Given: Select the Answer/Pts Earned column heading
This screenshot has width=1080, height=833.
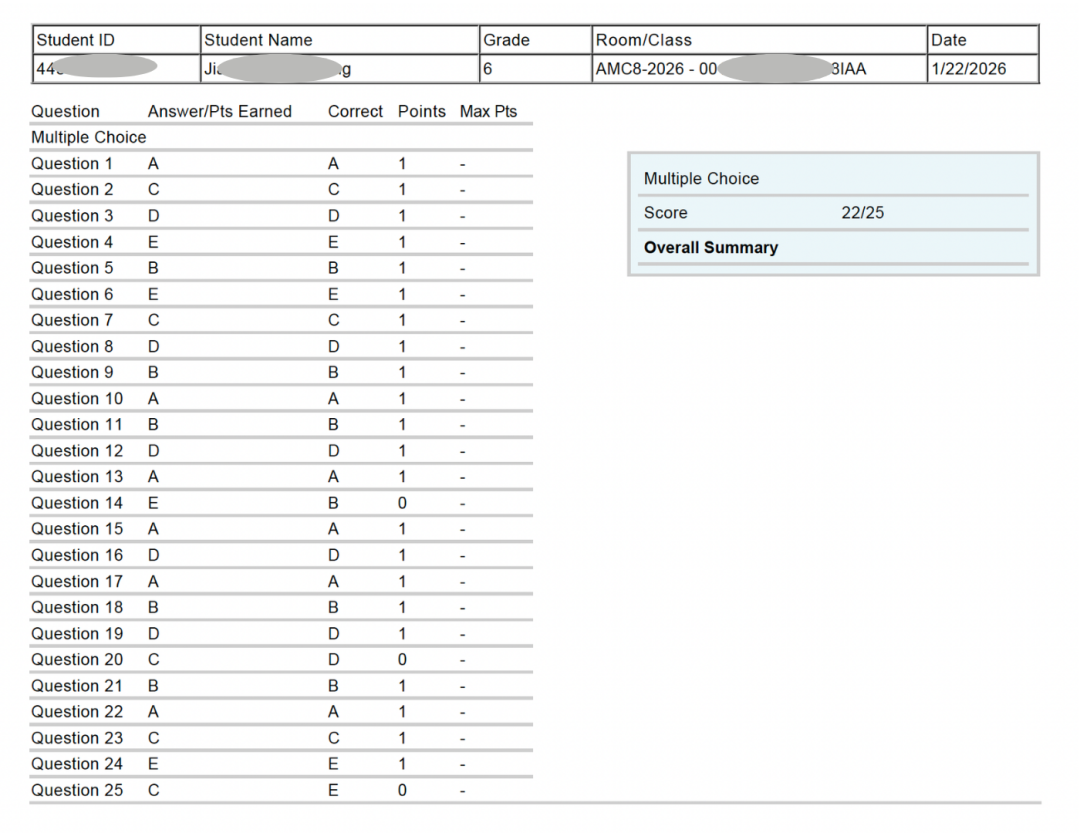Looking at the screenshot, I should [x=219, y=111].
